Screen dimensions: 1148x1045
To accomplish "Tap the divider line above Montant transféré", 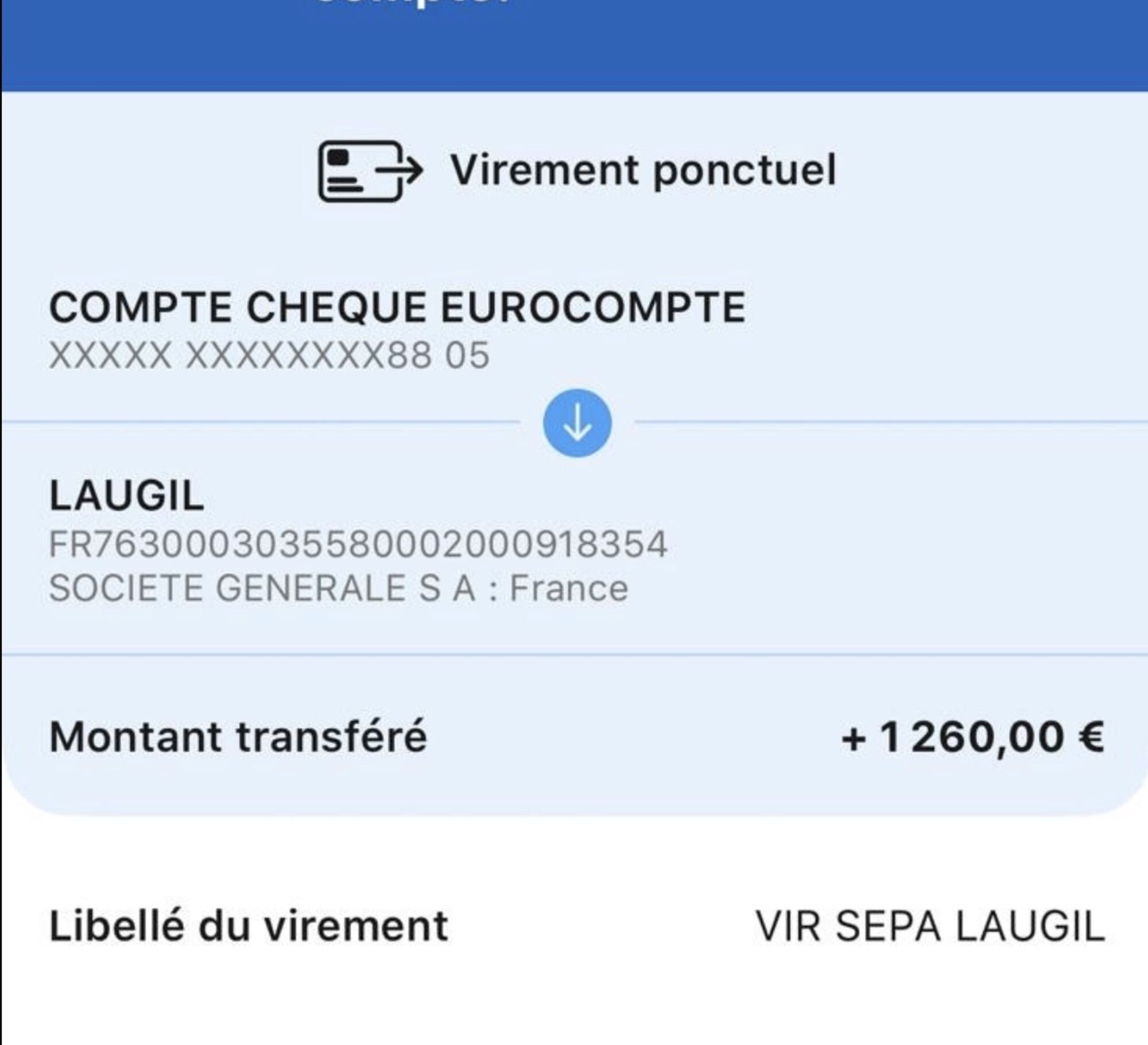I will (574, 654).
